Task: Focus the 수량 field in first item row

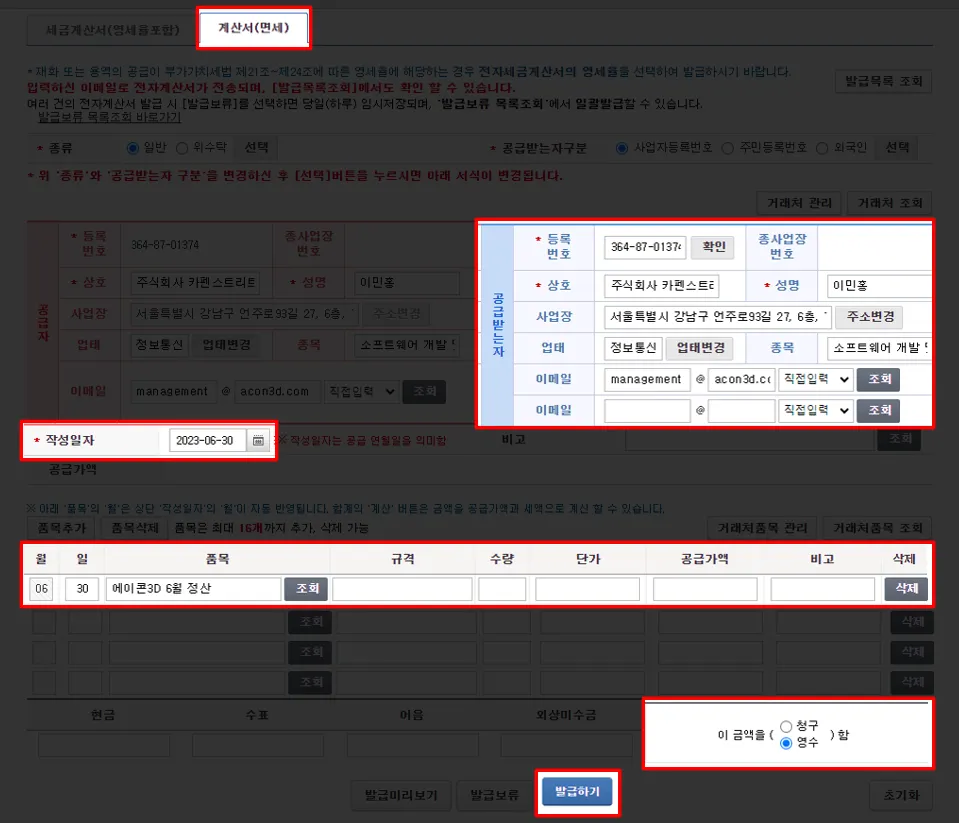Action: tap(502, 589)
